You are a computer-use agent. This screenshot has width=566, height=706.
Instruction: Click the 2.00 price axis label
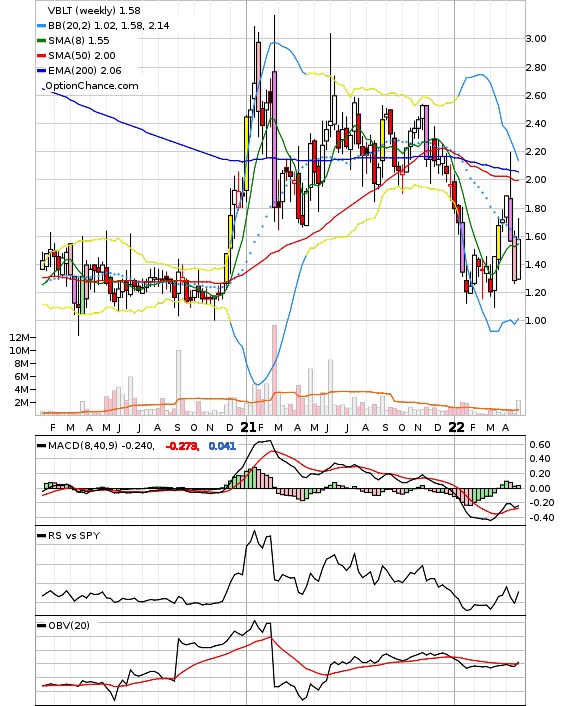[536, 180]
